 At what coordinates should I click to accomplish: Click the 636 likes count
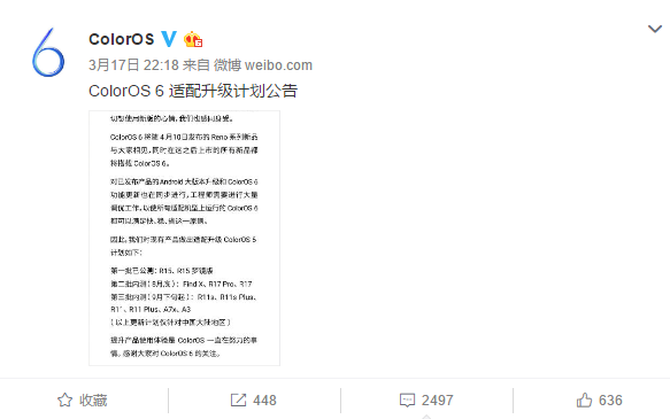click(x=610, y=400)
